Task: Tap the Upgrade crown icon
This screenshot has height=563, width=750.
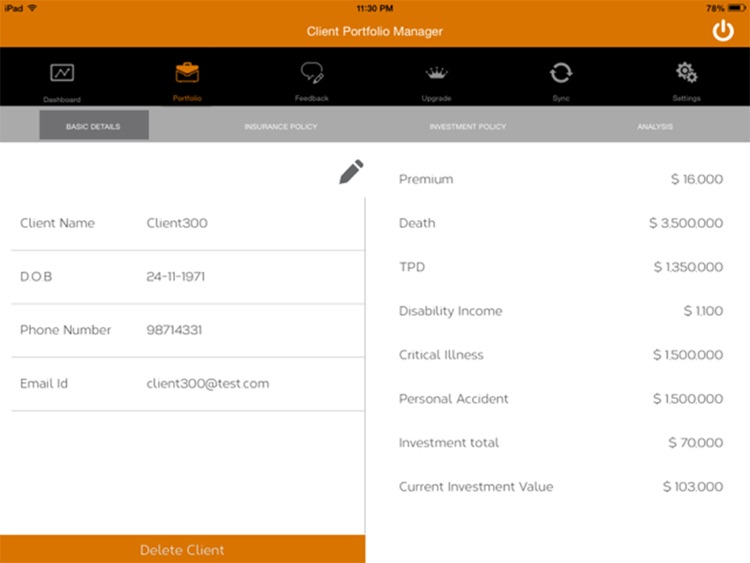Action: point(436,73)
